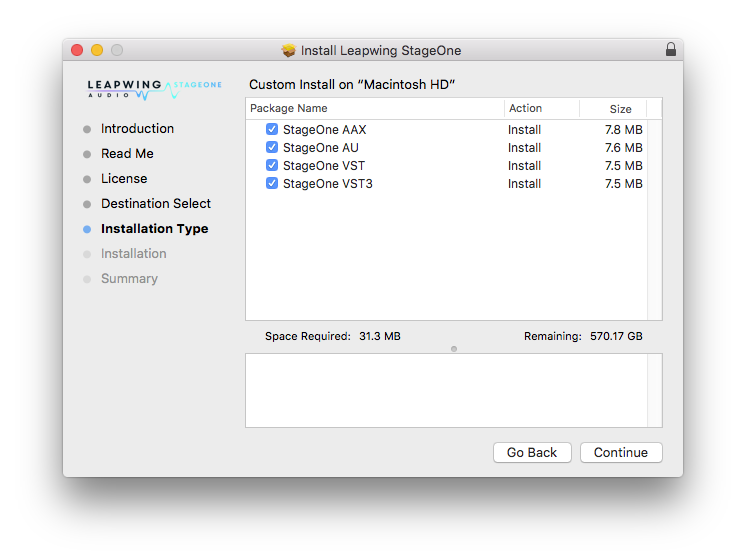
Task: Select the StageOne AAX package row
Action: click(447, 129)
